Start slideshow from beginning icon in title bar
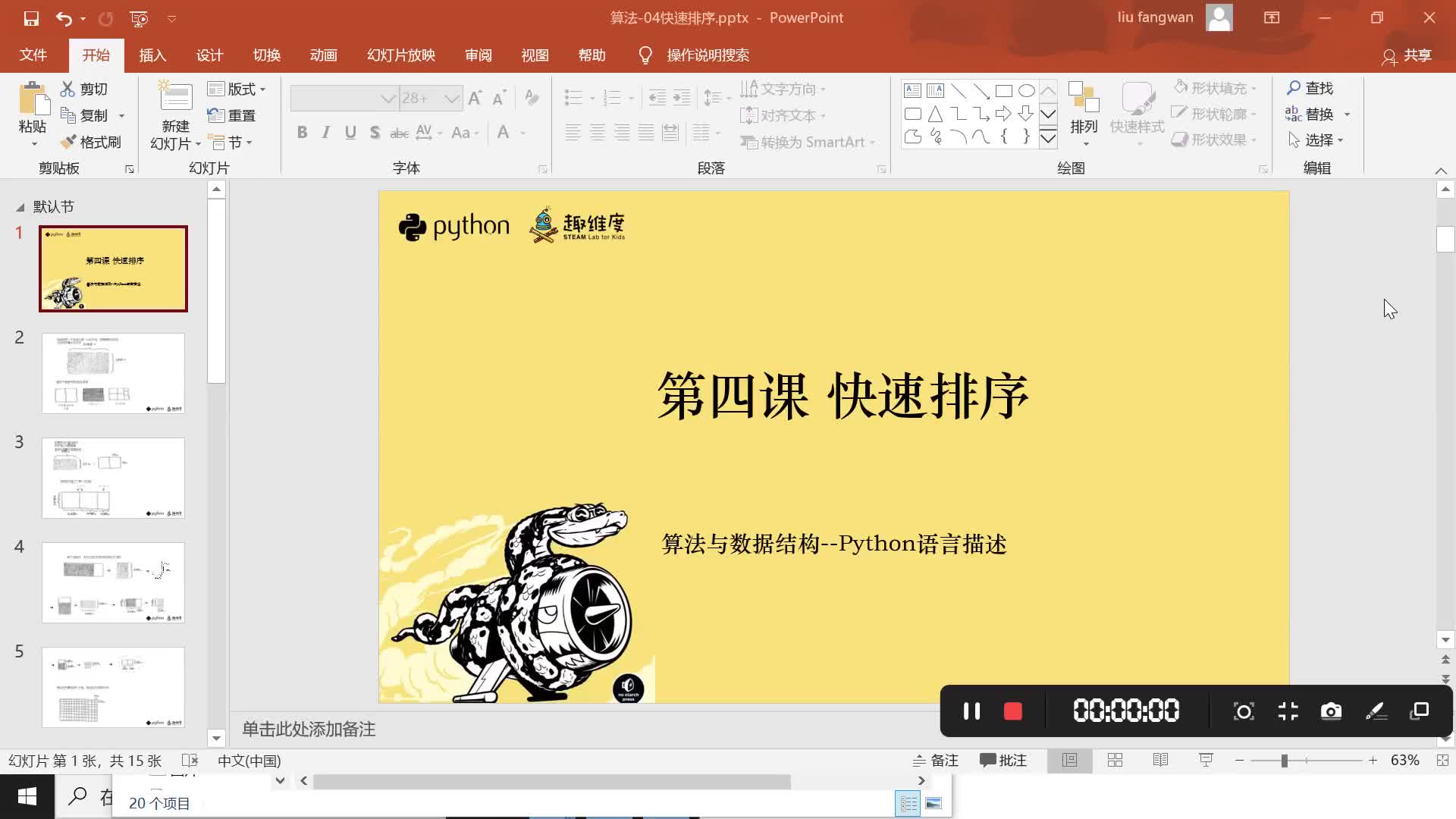Screen dimensions: 1456x819 (139, 18)
